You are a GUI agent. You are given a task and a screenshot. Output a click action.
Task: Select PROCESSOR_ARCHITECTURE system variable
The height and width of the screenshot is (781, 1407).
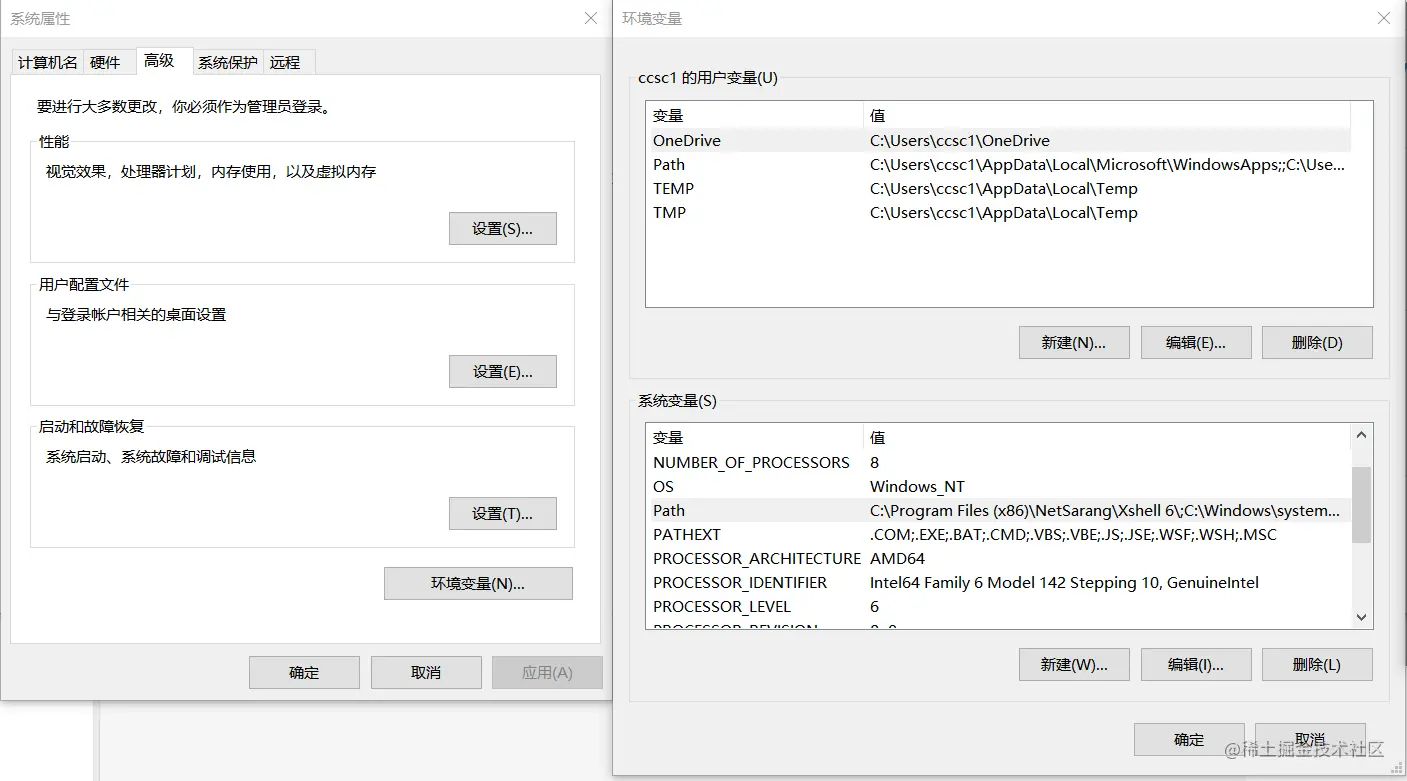coord(999,558)
